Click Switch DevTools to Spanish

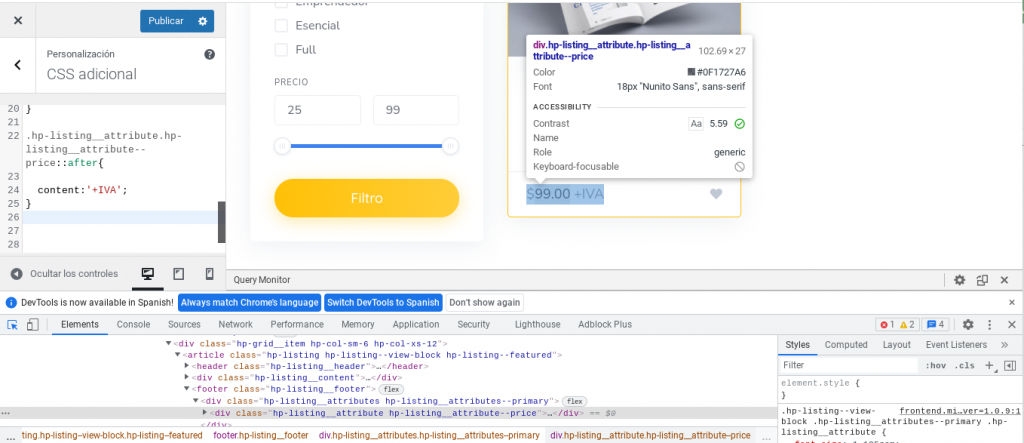click(x=383, y=303)
